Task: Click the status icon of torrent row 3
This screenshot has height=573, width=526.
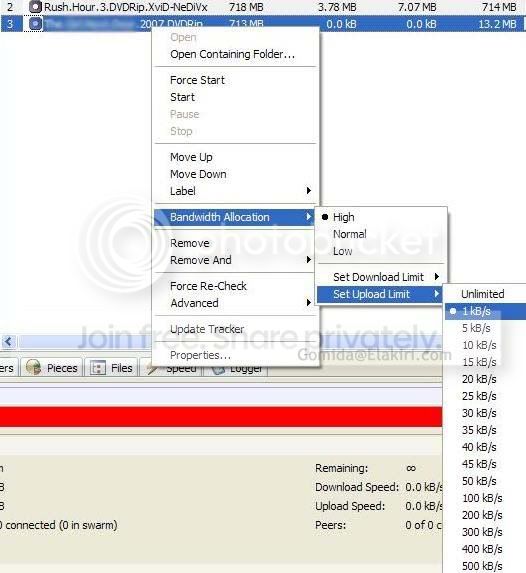Action: [x=35, y=24]
